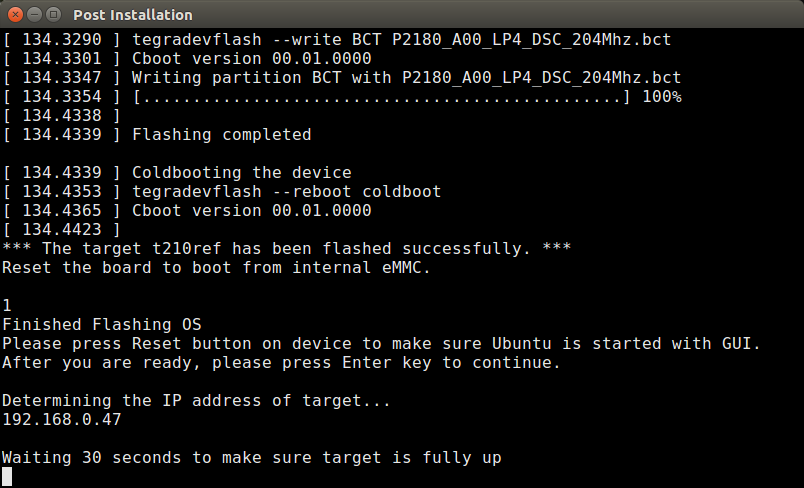Close the Post Installation window
Viewport: 804px width, 488px height.
point(15,15)
